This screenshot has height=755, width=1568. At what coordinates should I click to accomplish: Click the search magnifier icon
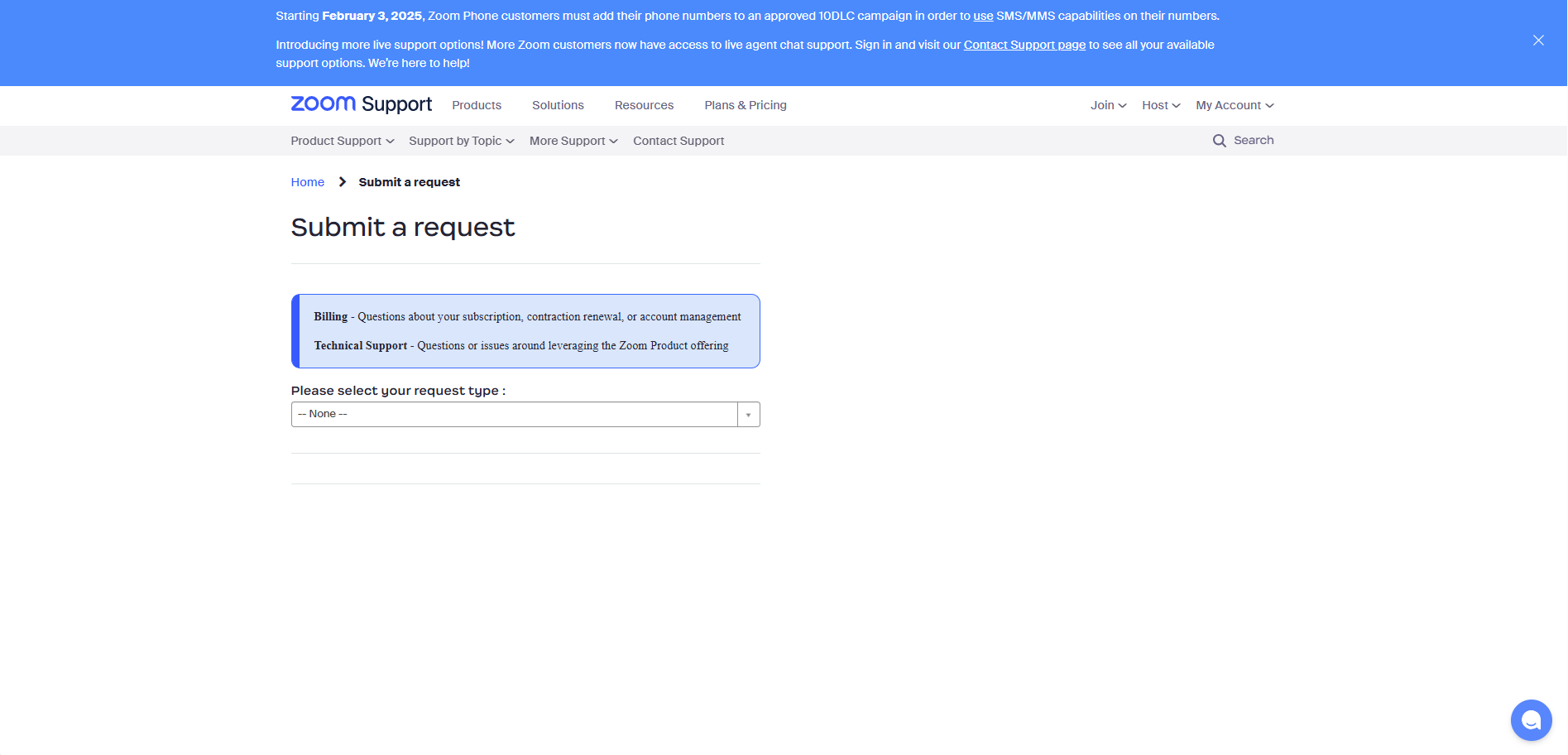(1219, 141)
